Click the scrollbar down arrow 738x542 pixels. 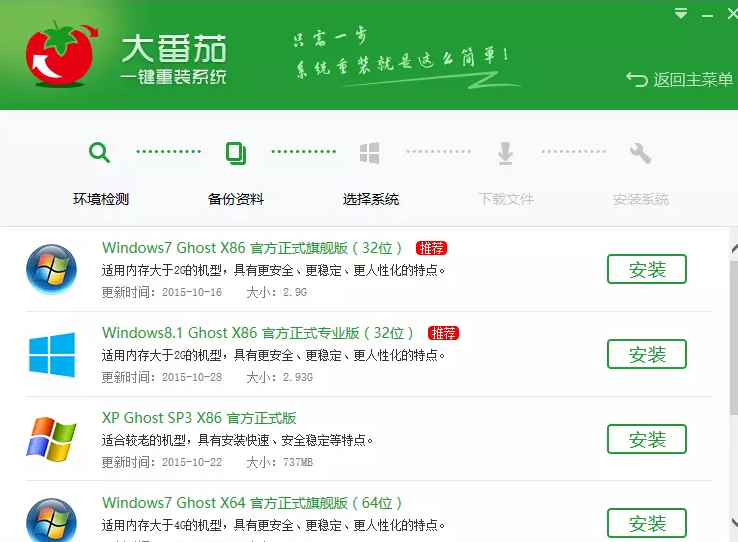(x=734, y=522)
